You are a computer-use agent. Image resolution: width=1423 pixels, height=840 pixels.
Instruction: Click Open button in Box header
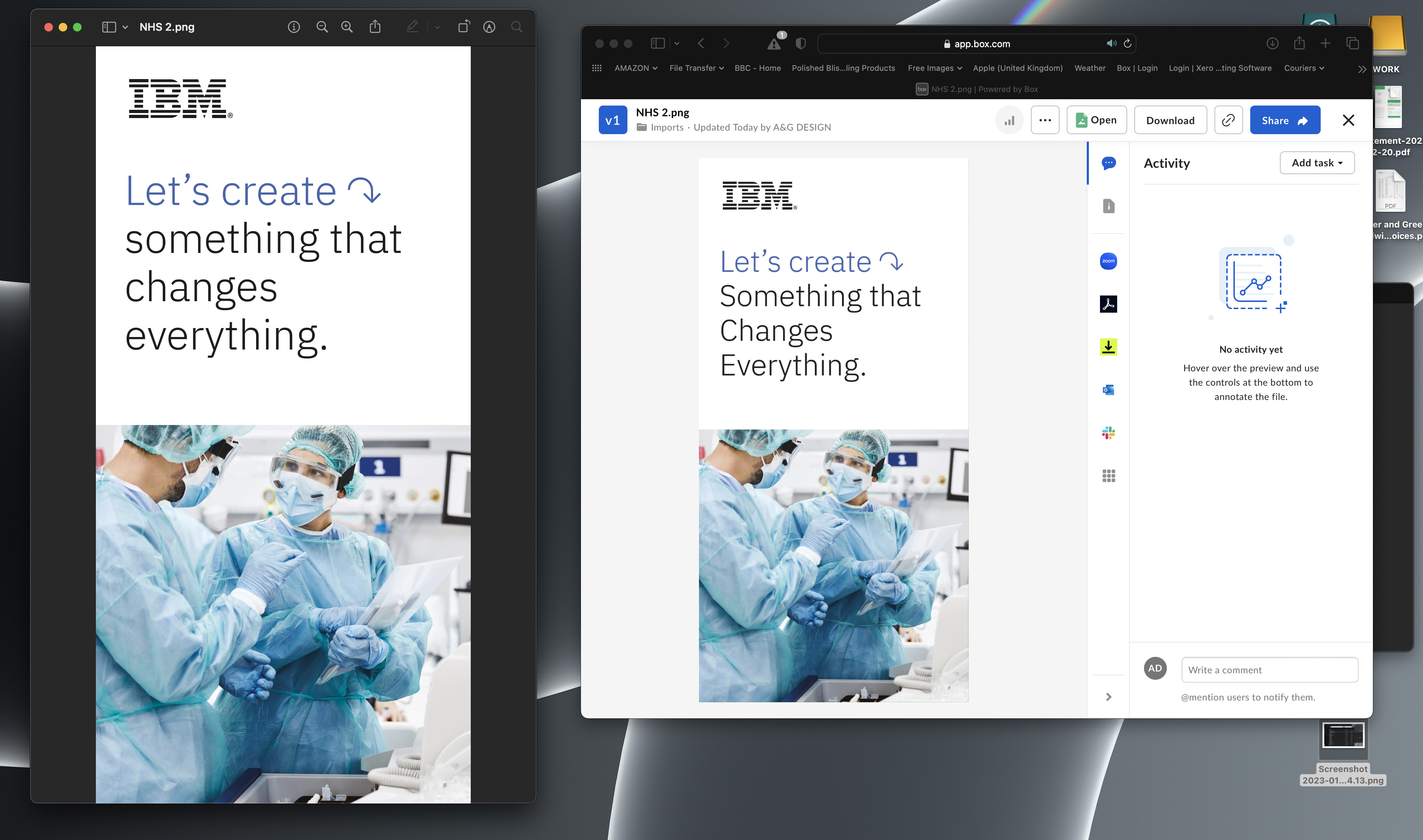[x=1096, y=120]
